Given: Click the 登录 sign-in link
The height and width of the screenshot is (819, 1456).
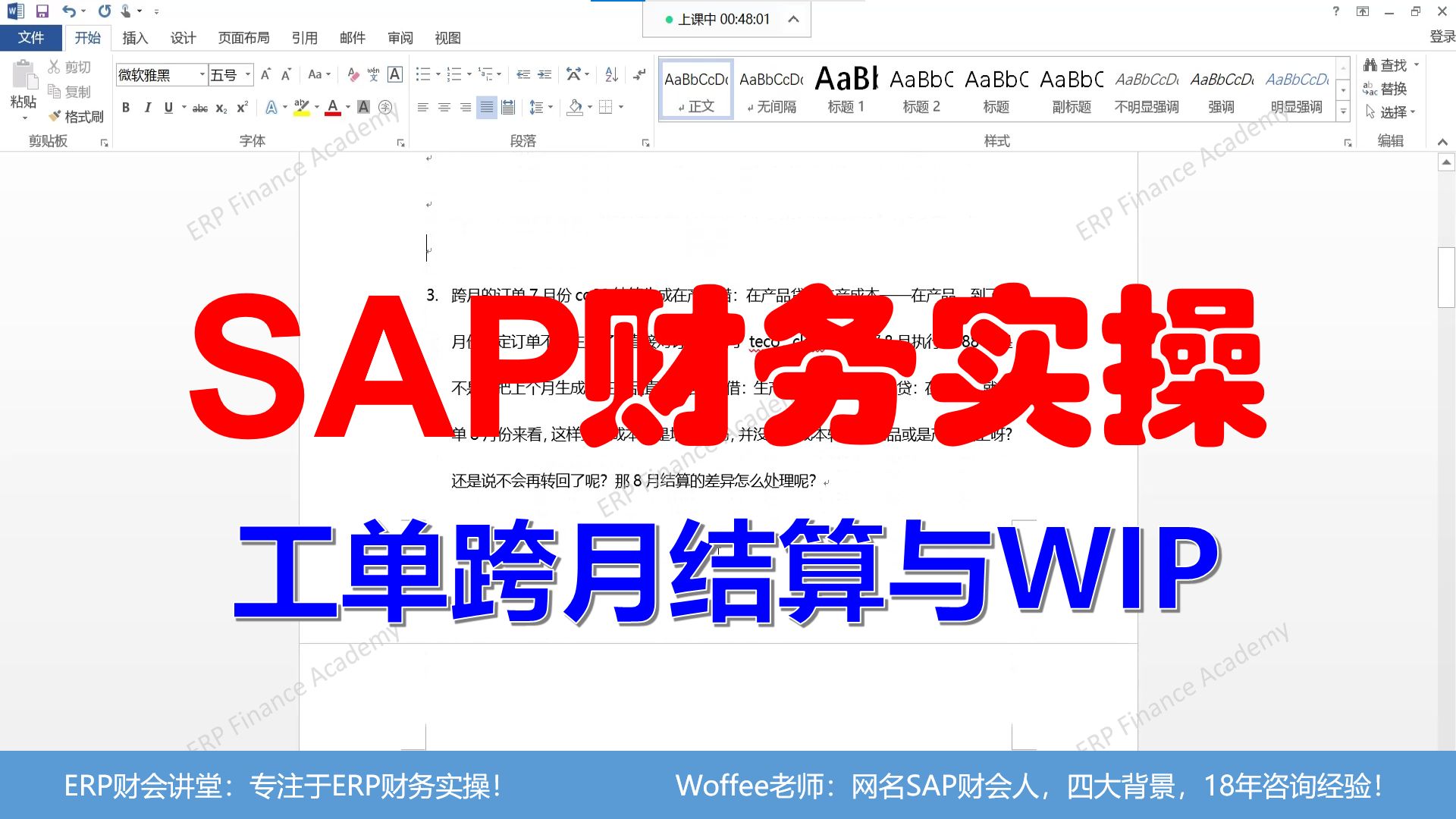Looking at the screenshot, I should click(x=1442, y=36).
